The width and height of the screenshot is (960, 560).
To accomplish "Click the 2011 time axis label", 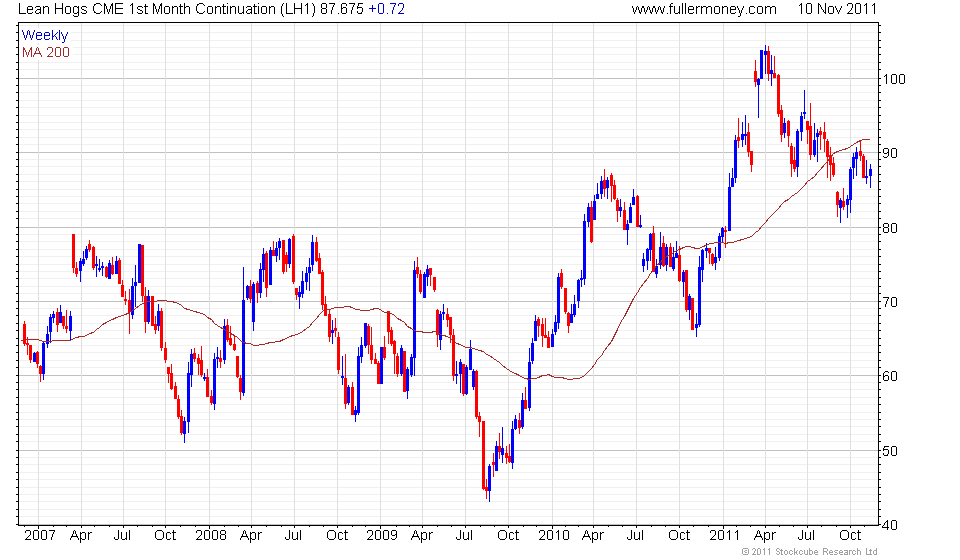I will click(x=724, y=536).
